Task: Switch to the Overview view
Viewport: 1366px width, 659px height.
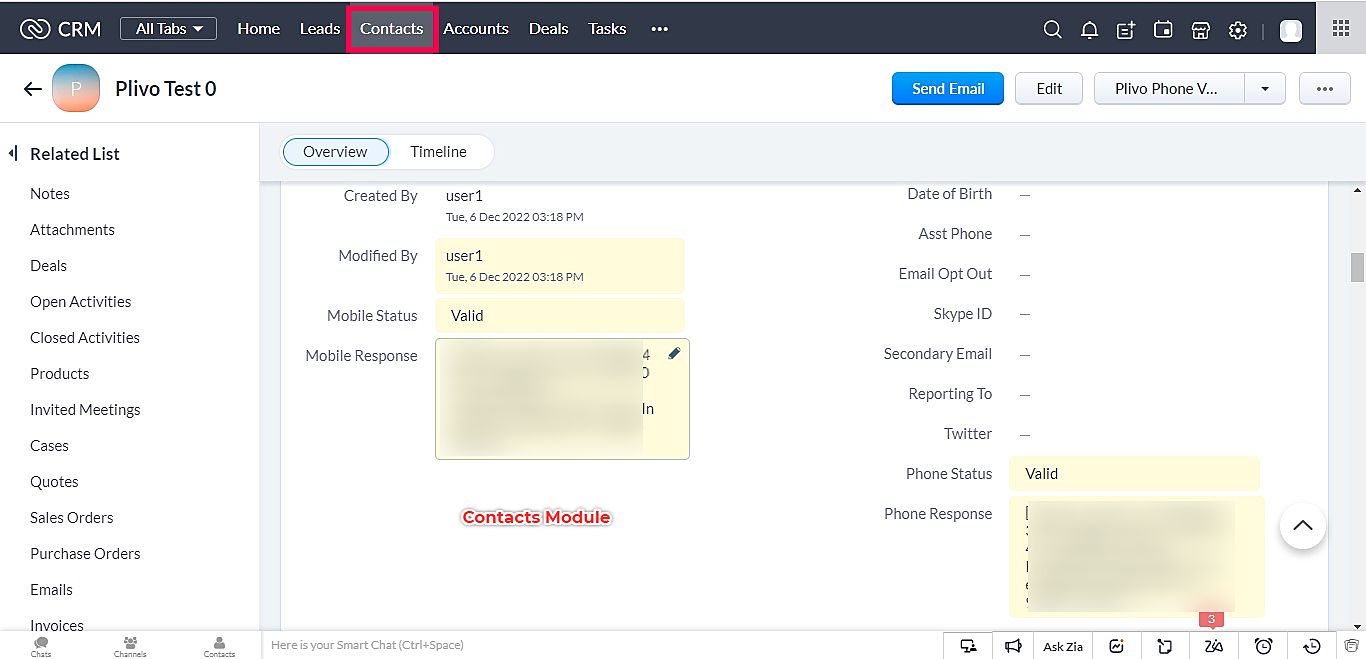Action: click(335, 152)
